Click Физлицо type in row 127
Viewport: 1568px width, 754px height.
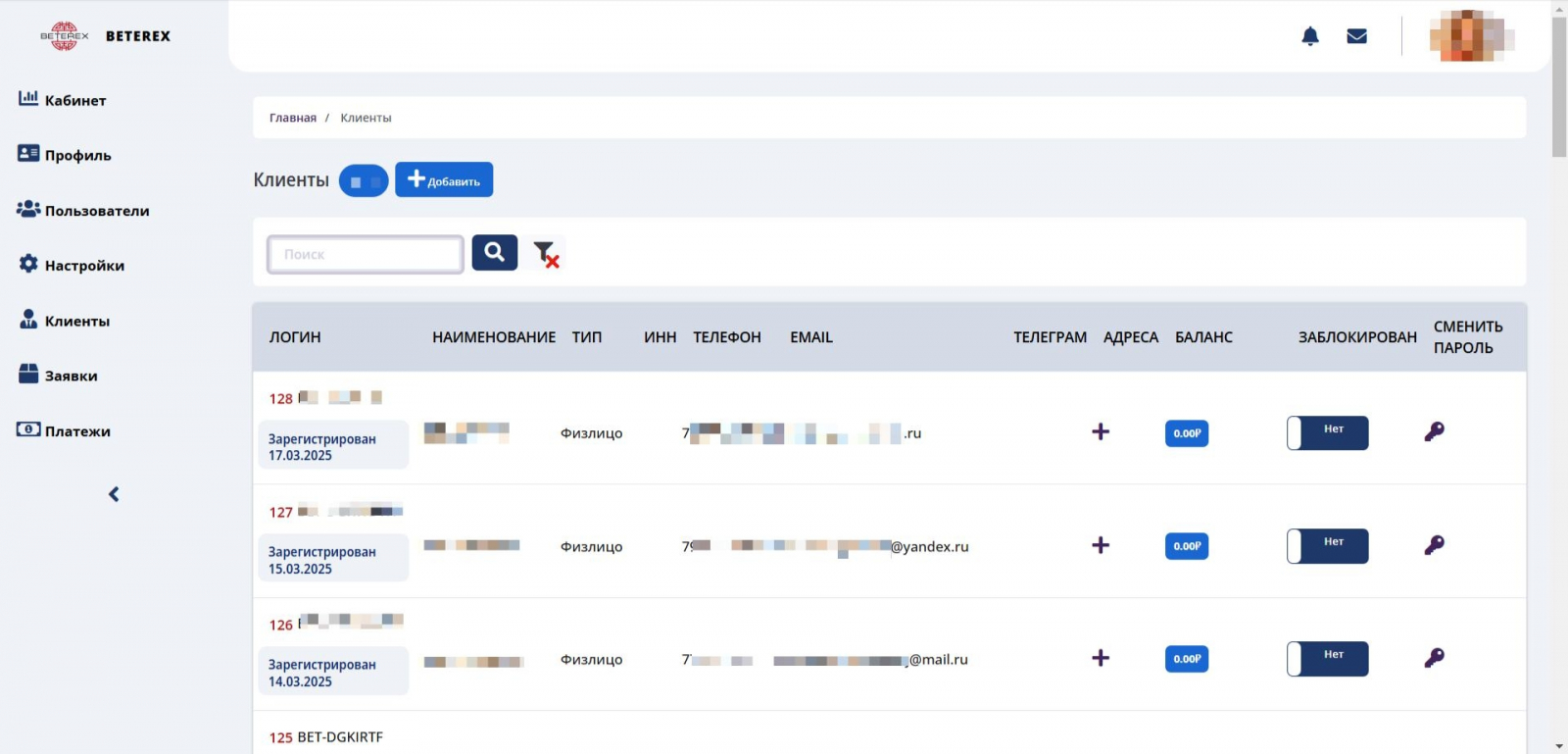(x=591, y=547)
